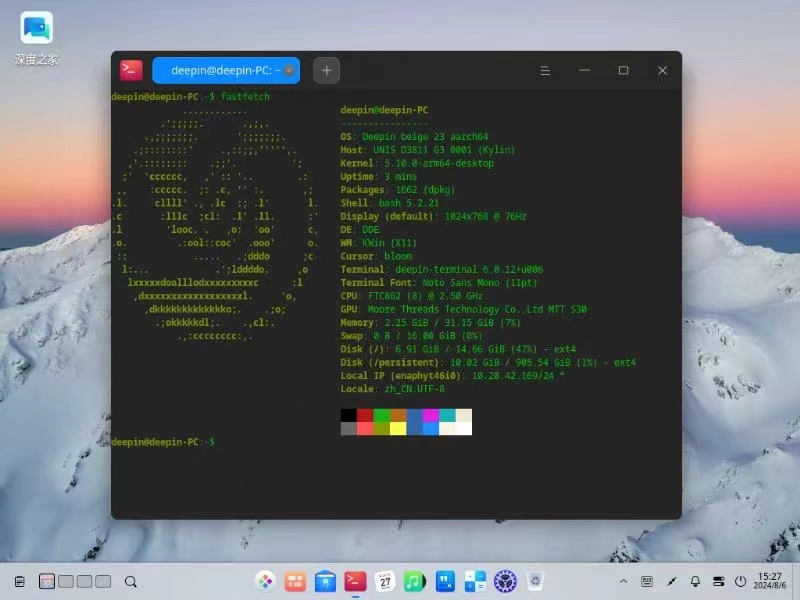
Task: Select the deepin@deepin-PC terminal tab
Action: (x=220, y=70)
